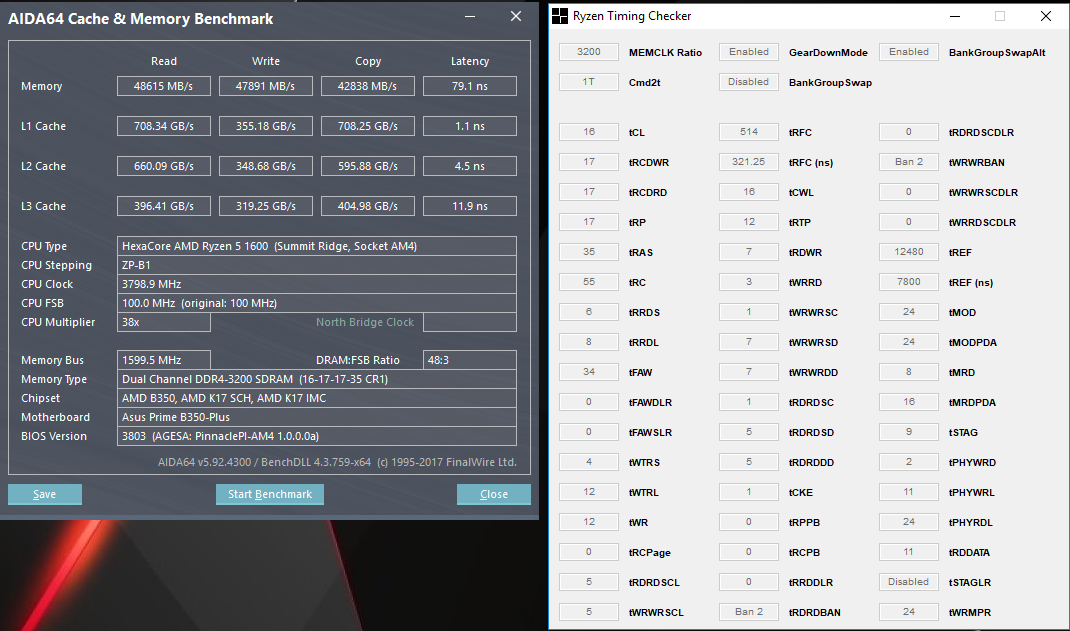
Task: Click CPU Clock value 3798.9 MHz
Action: (x=317, y=284)
